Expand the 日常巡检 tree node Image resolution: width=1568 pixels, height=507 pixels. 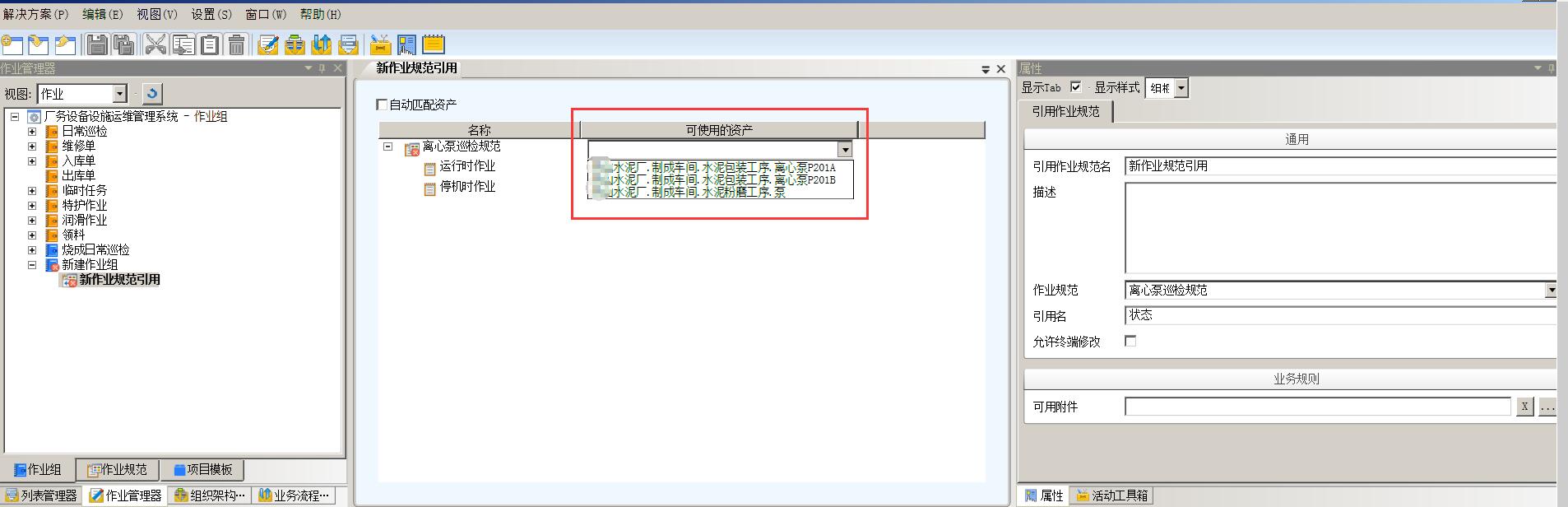pos(32,132)
